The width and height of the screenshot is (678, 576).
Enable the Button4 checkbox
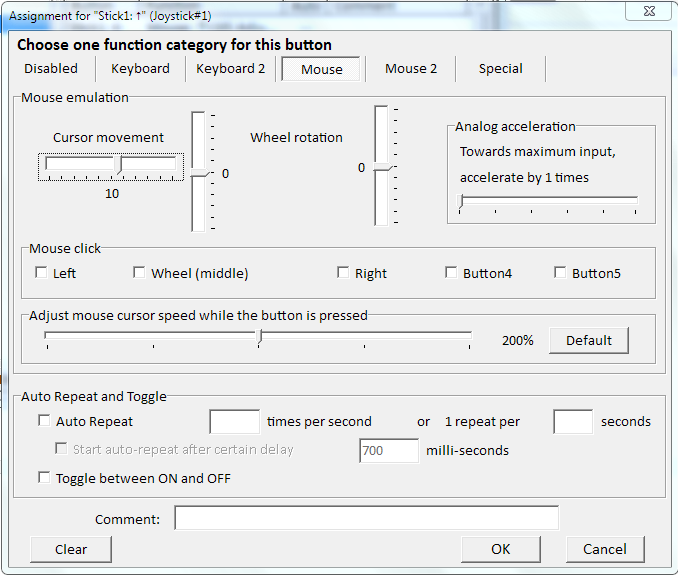pyautogui.click(x=452, y=273)
